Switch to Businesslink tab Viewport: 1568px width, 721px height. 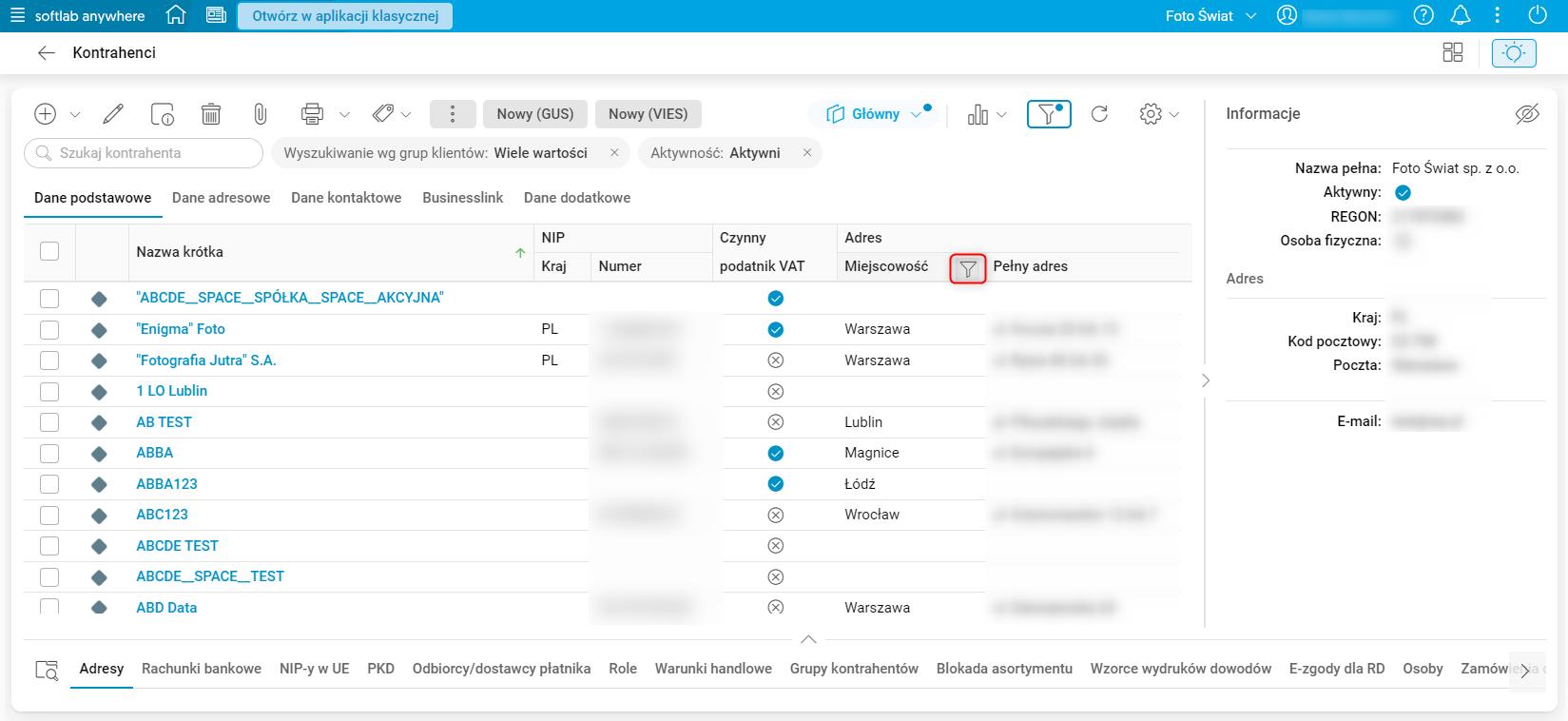click(462, 198)
